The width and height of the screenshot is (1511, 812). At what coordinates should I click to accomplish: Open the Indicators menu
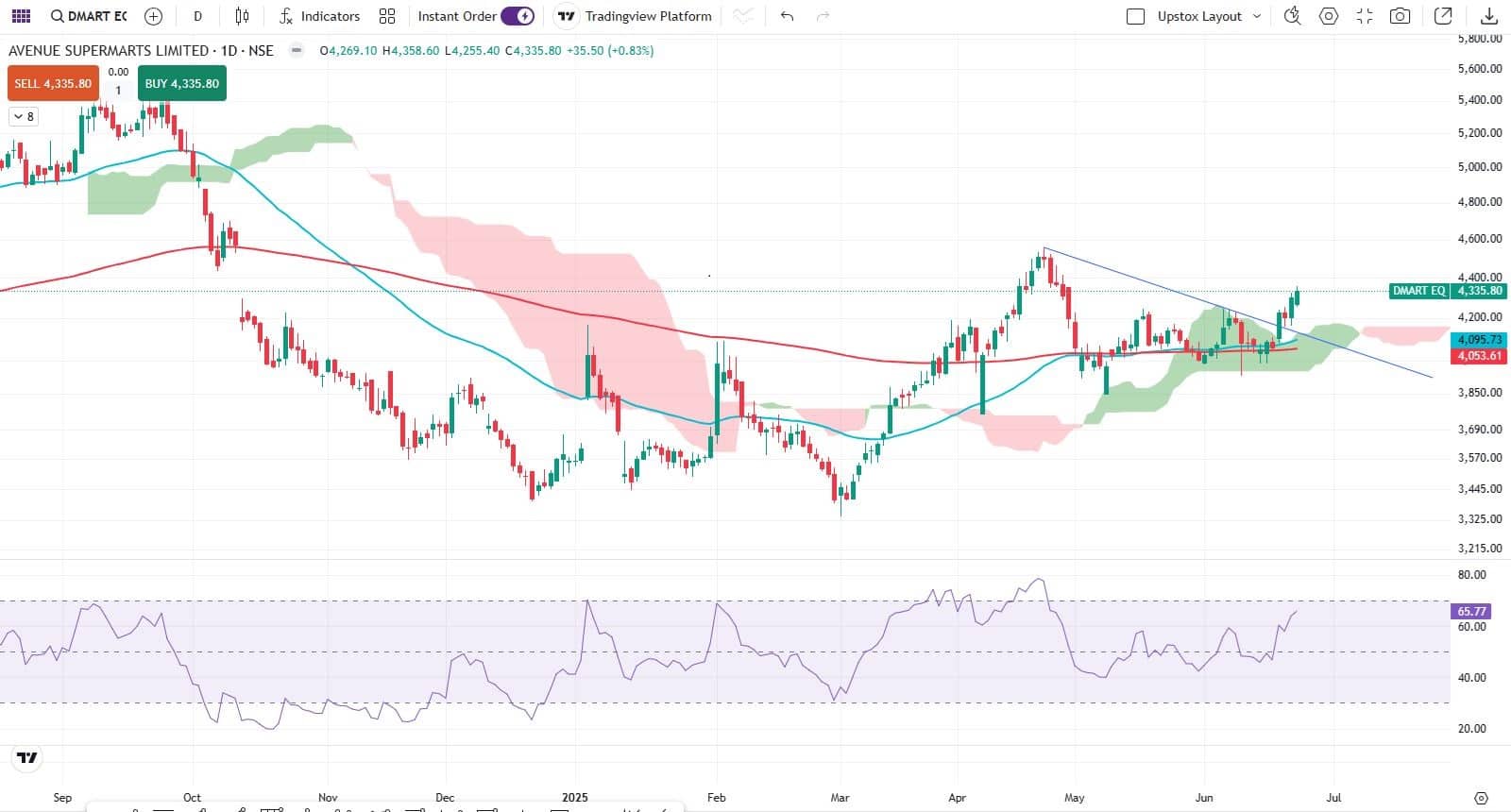(319, 16)
